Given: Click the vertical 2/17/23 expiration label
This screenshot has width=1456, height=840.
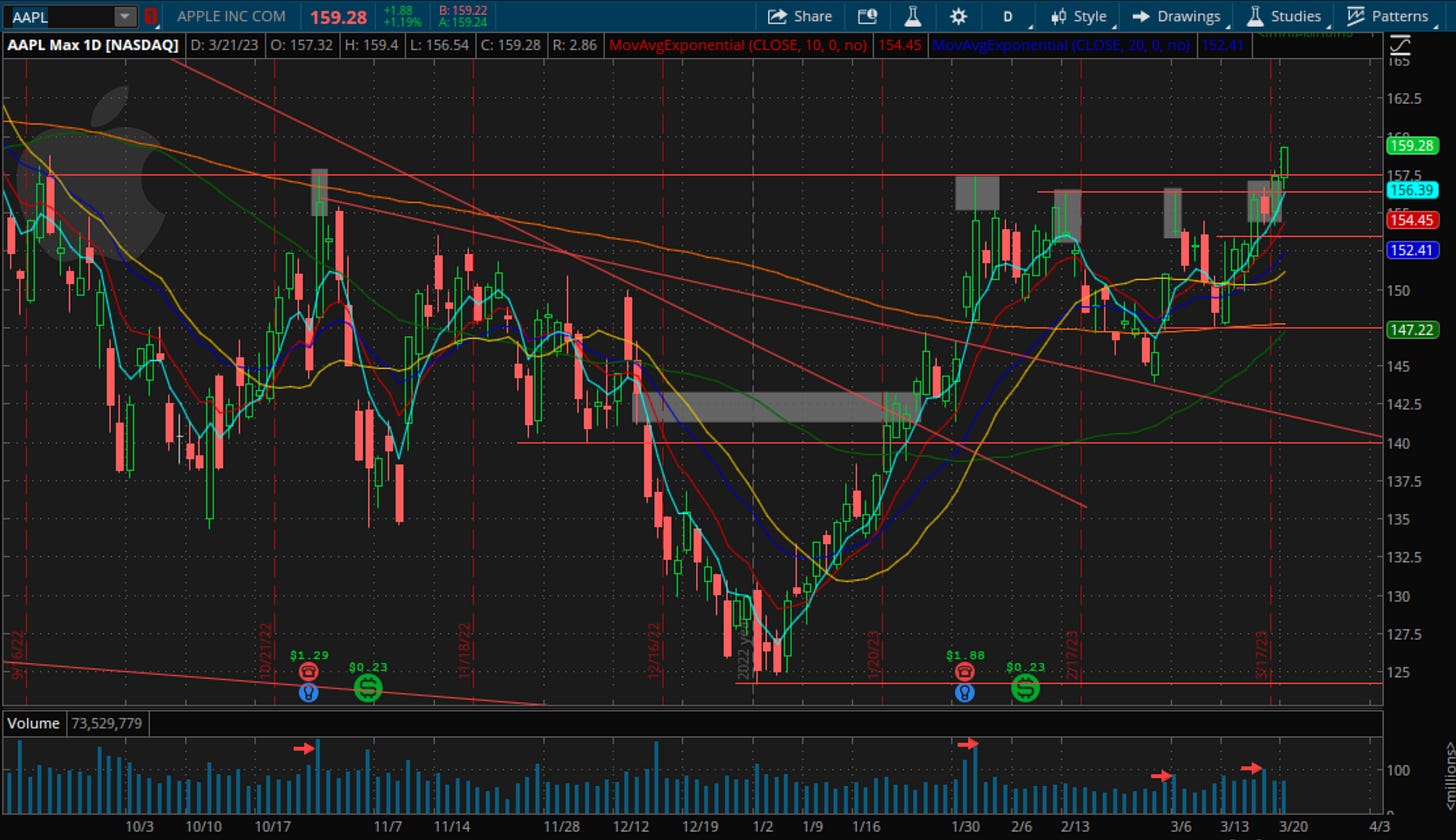Looking at the screenshot, I should [x=1072, y=655].
